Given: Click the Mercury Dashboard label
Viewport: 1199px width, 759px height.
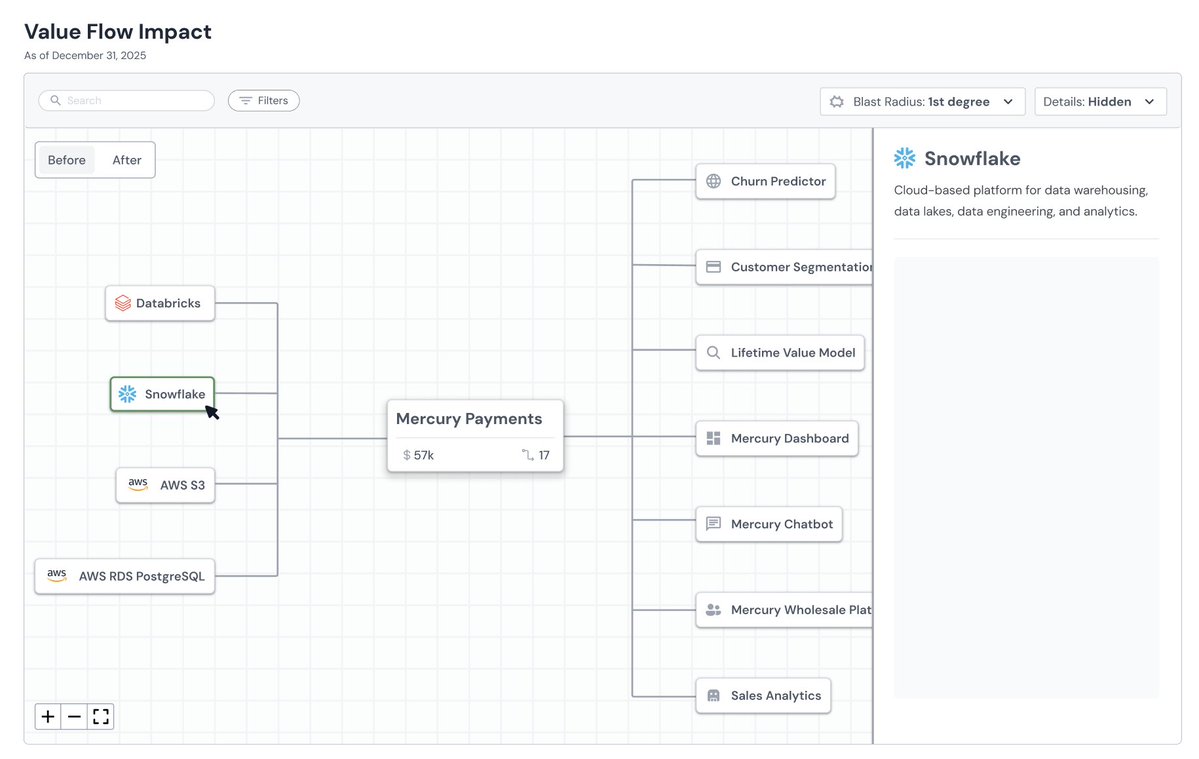Looking at the screenshot, I should tap(789, 438).
